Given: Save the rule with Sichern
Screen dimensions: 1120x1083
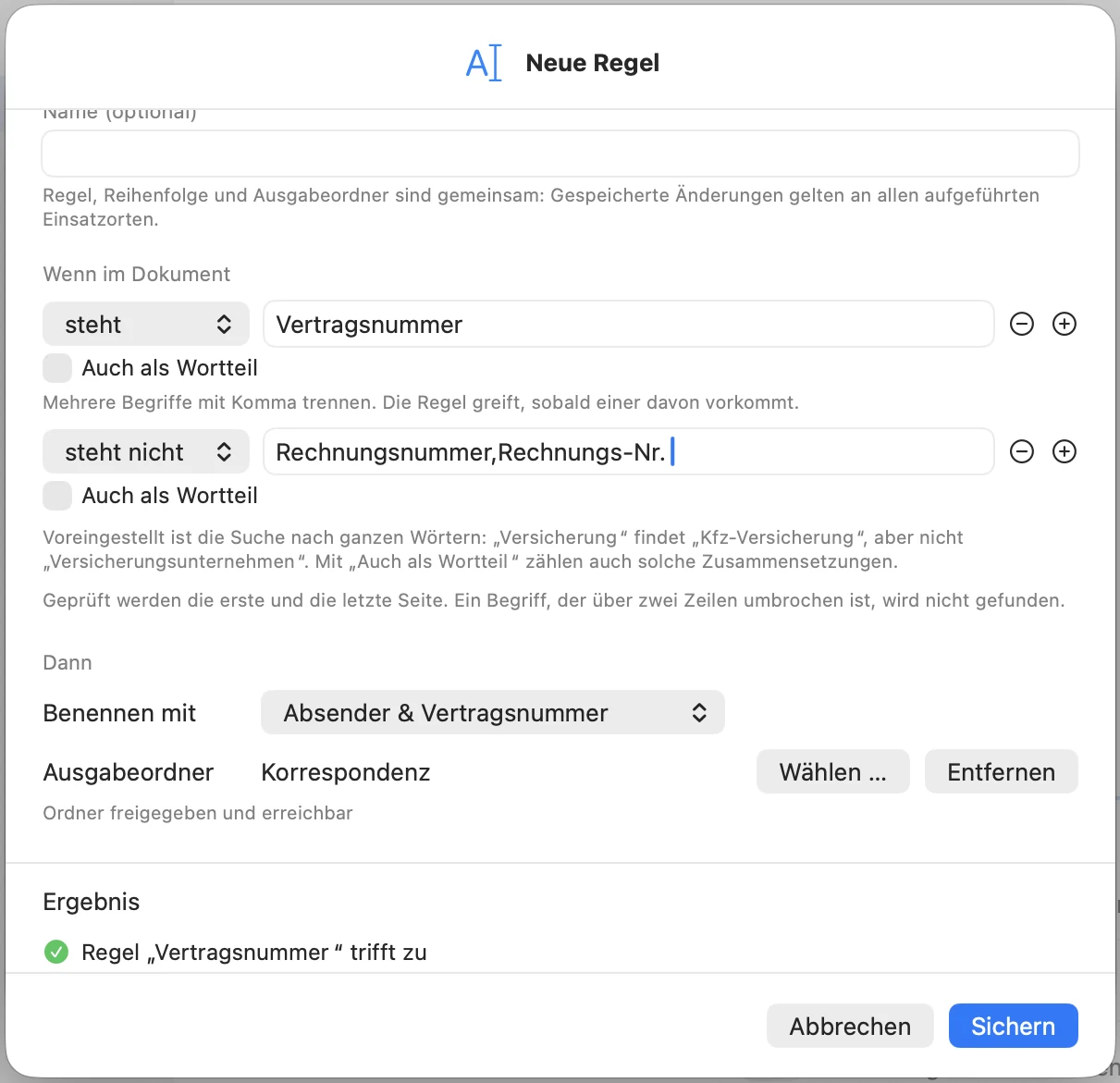Looking at the screenshot, I should pyautogui.click(x=1014, y=1027).
